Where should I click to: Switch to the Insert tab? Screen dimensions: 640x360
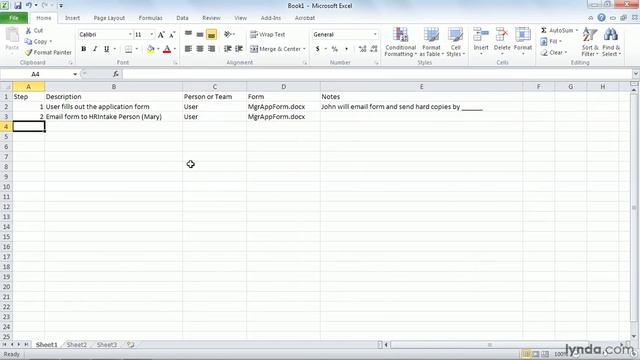(x=72, y=18)
